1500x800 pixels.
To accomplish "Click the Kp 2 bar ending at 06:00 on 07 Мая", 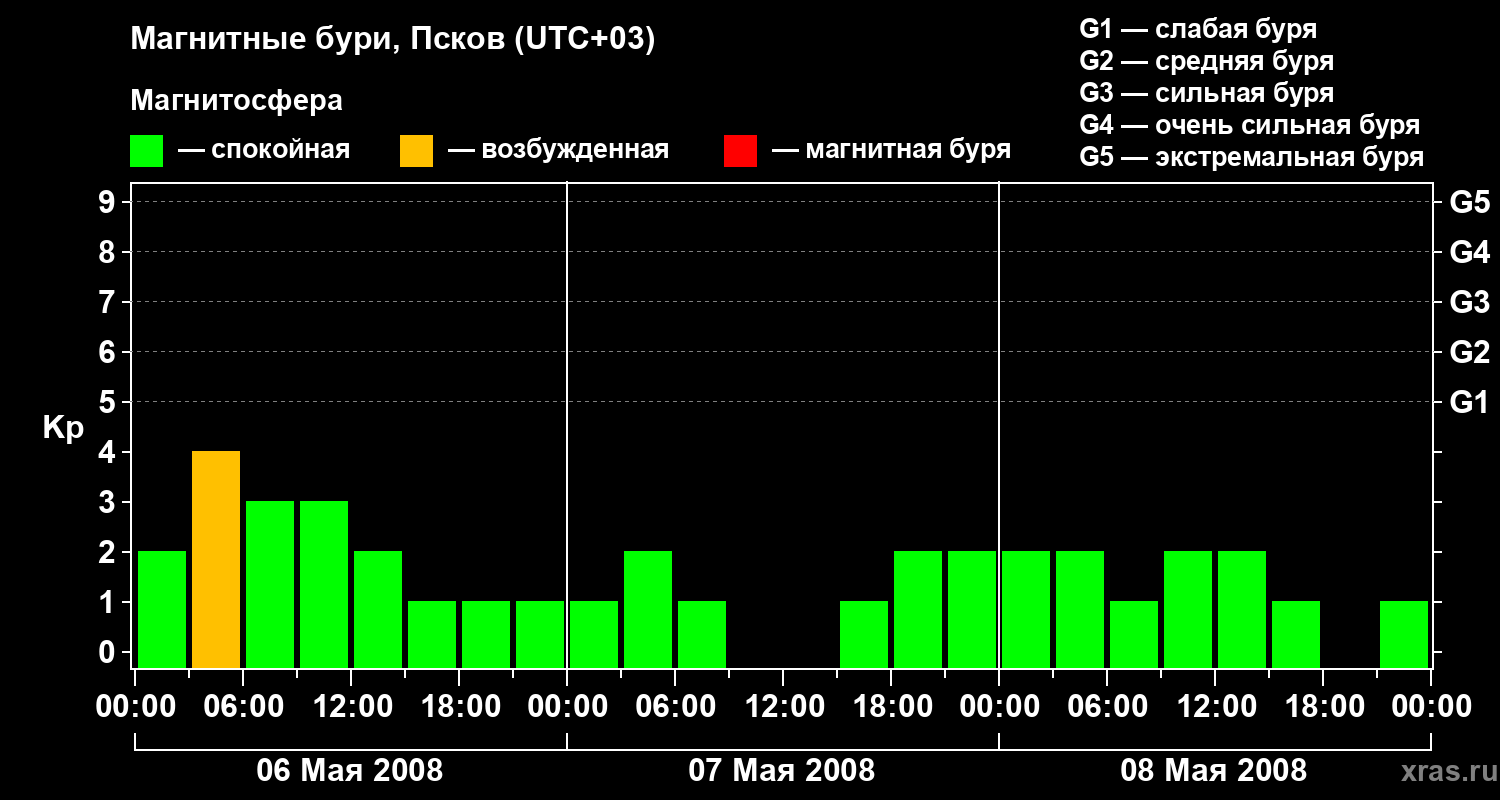I will coord(648,610).
